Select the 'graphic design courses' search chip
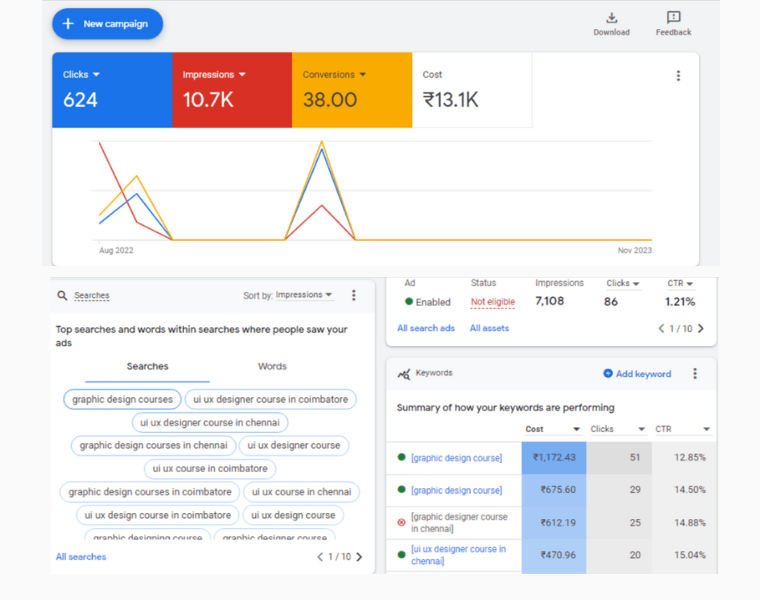760x600 pixels. [x=122, y=399]
